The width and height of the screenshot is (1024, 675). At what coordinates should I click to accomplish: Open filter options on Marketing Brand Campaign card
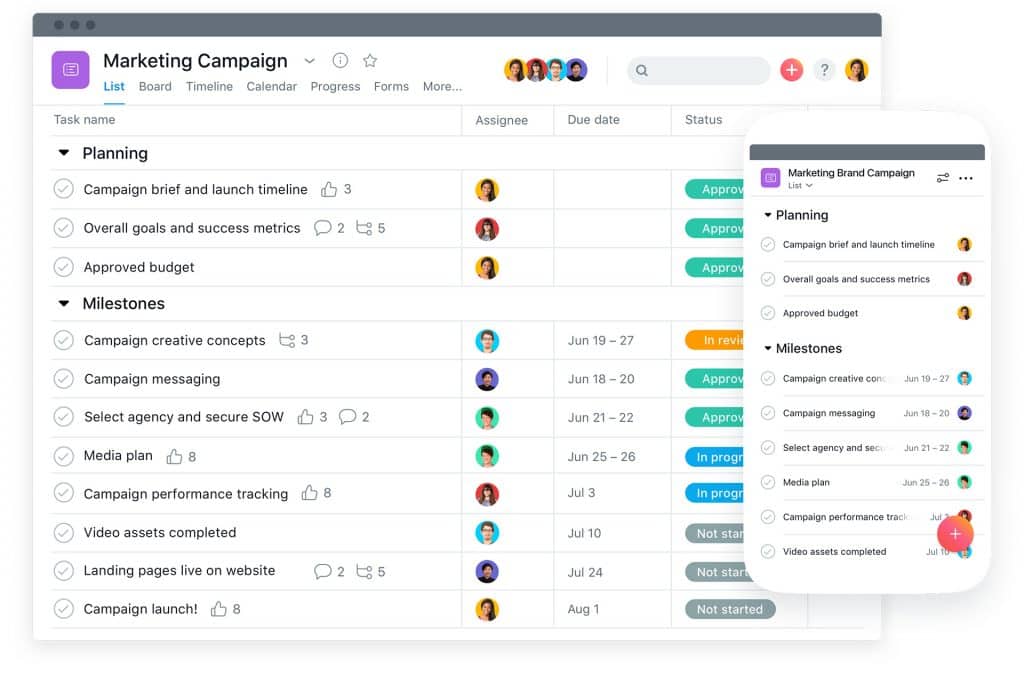(x=942, y=178)
